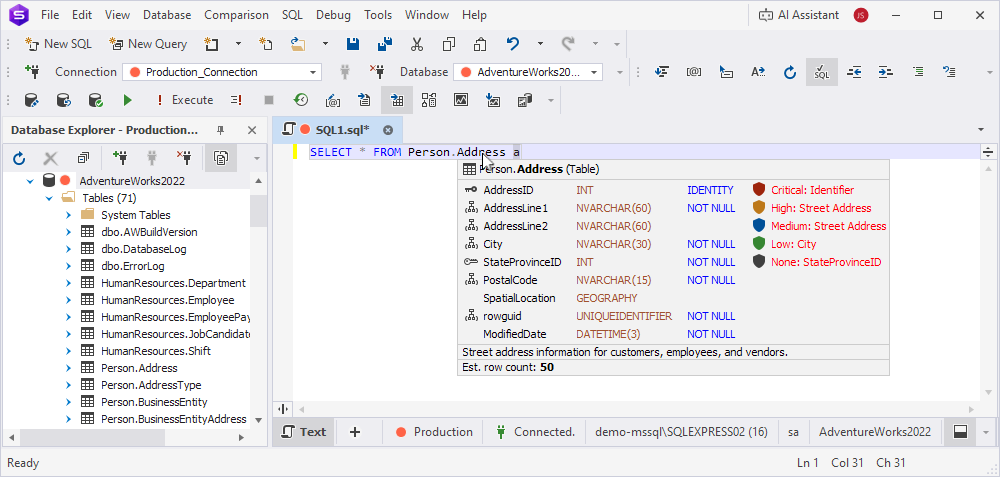Expand the System Tables folder

68,215
